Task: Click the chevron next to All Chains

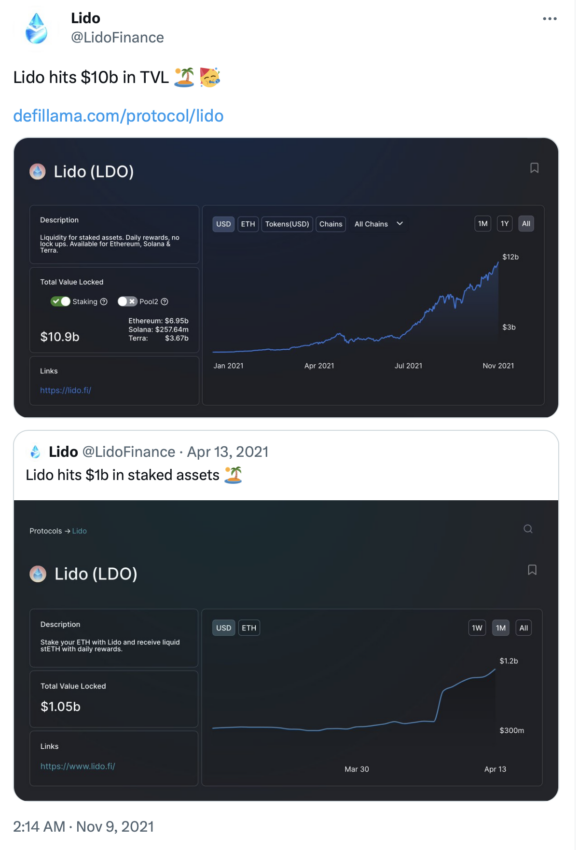Action: point(400,224)
